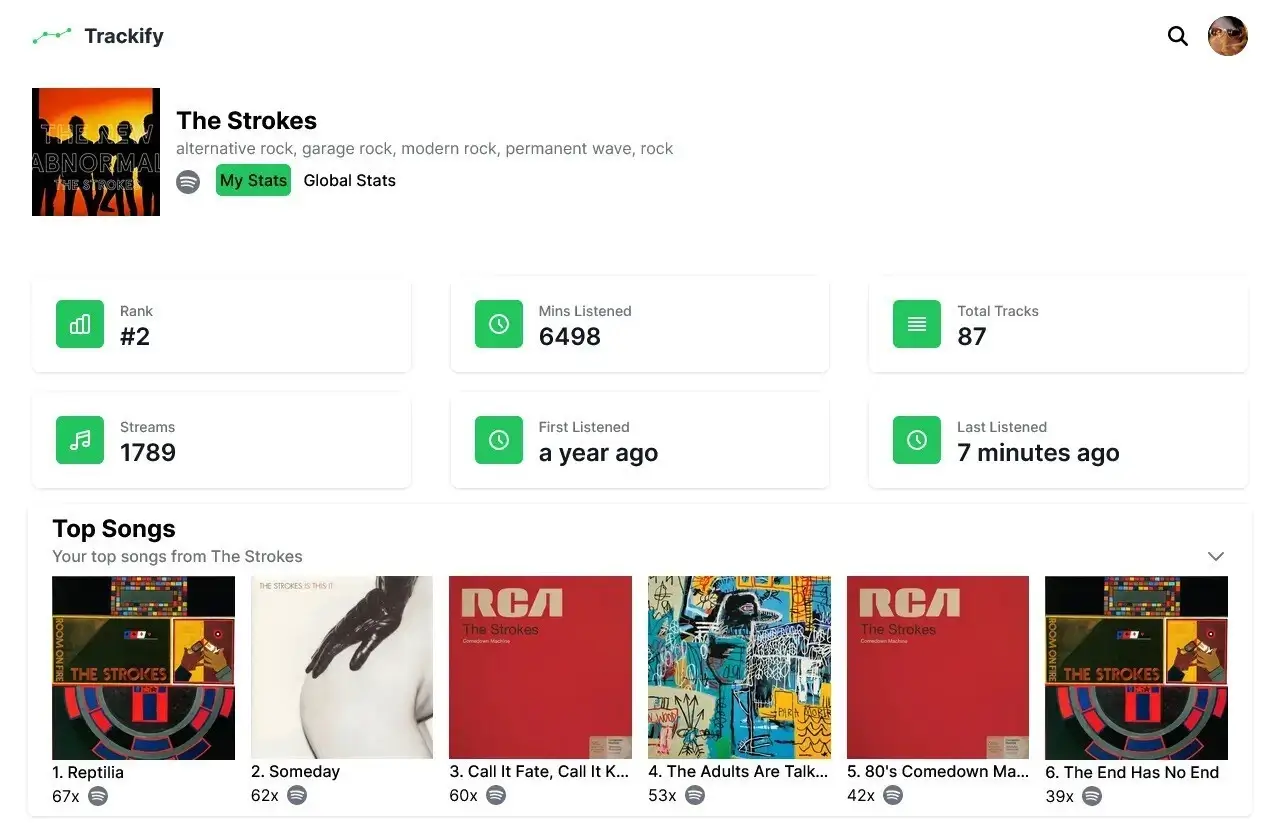1273x823 pixels.
Task: Open Spotify icon beside My Stats
Action: [x=188, y=181]
